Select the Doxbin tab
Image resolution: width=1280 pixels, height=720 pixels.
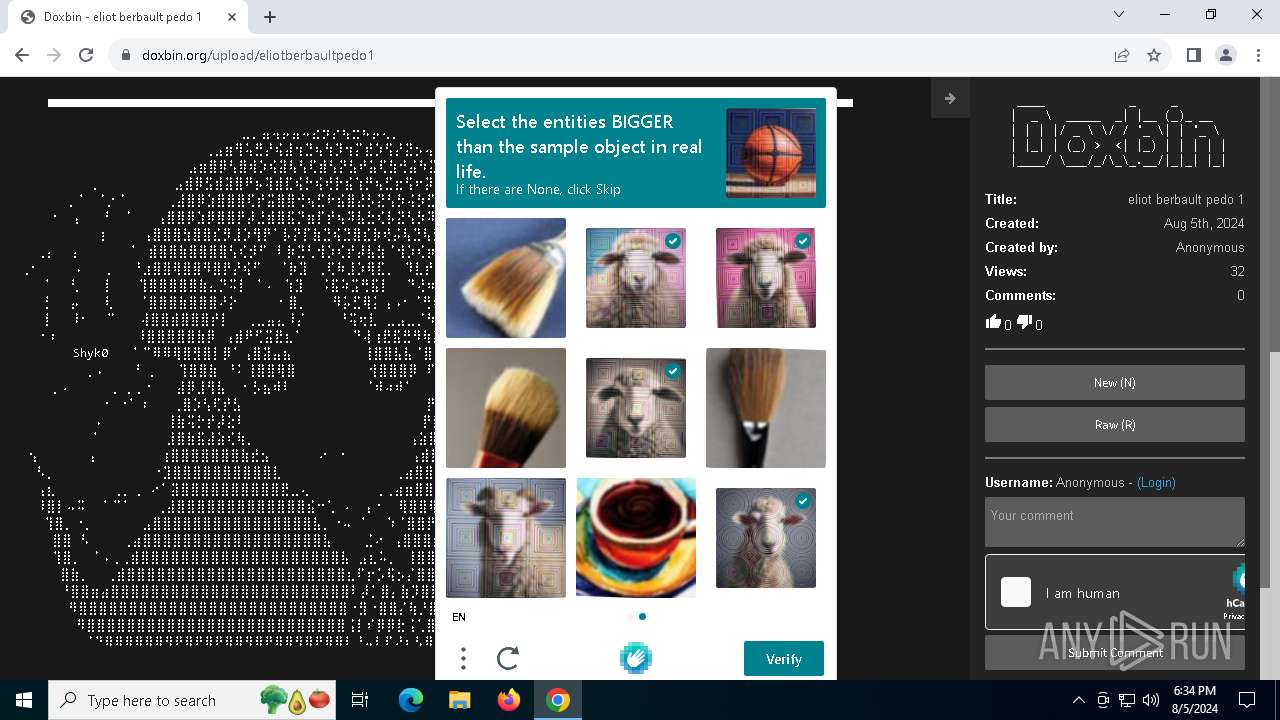click(x=128, y=17)
